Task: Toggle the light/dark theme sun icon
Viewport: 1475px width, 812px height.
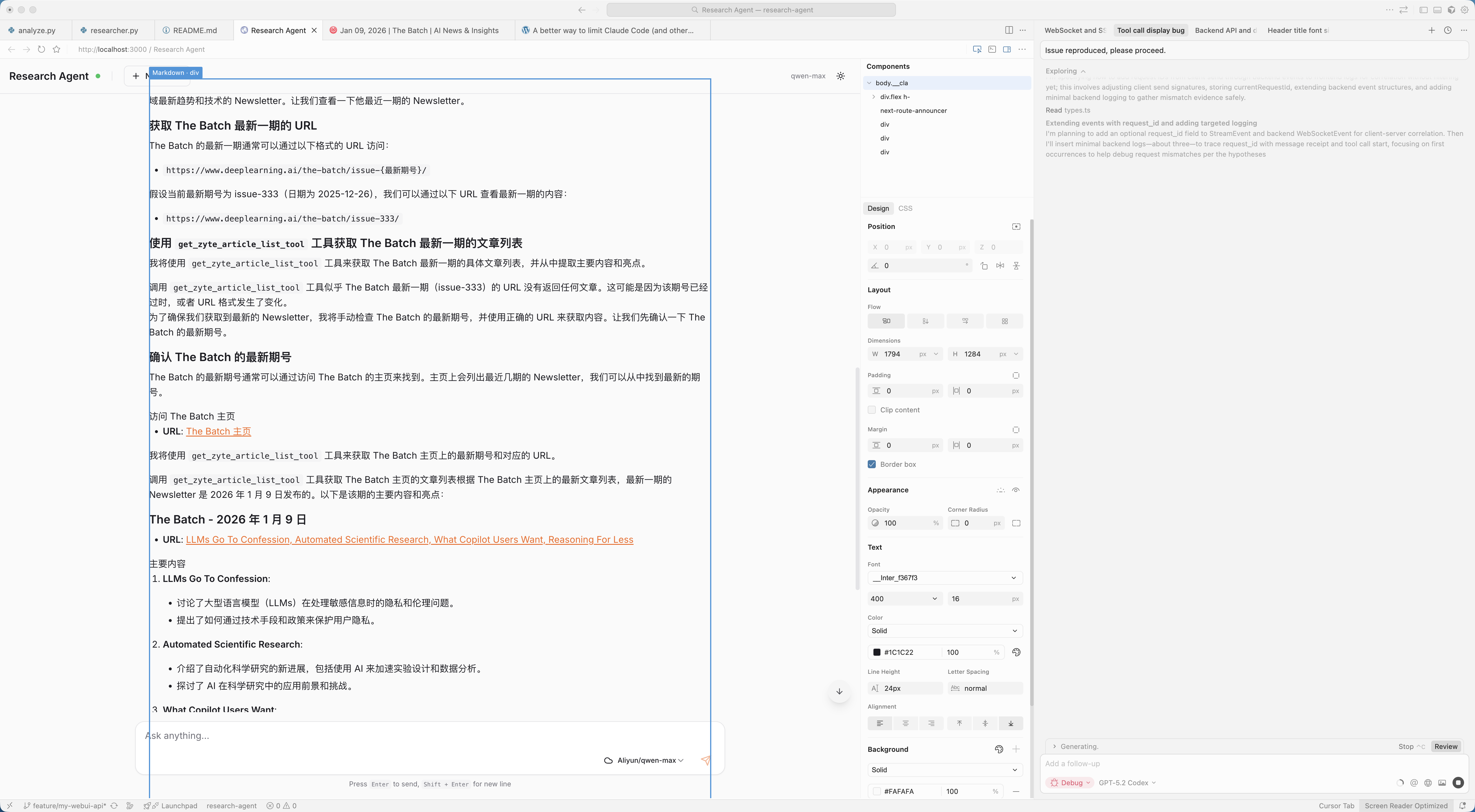Action: pyautogui.click(x=840, y=76)
